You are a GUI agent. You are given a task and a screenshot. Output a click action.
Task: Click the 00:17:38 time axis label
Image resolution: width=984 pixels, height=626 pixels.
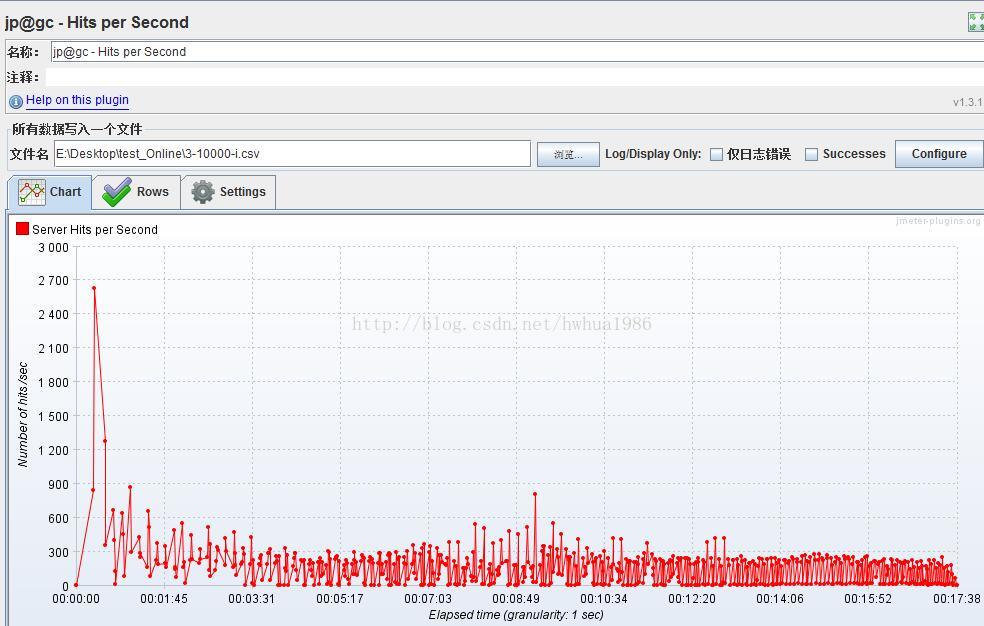point(956,598)
